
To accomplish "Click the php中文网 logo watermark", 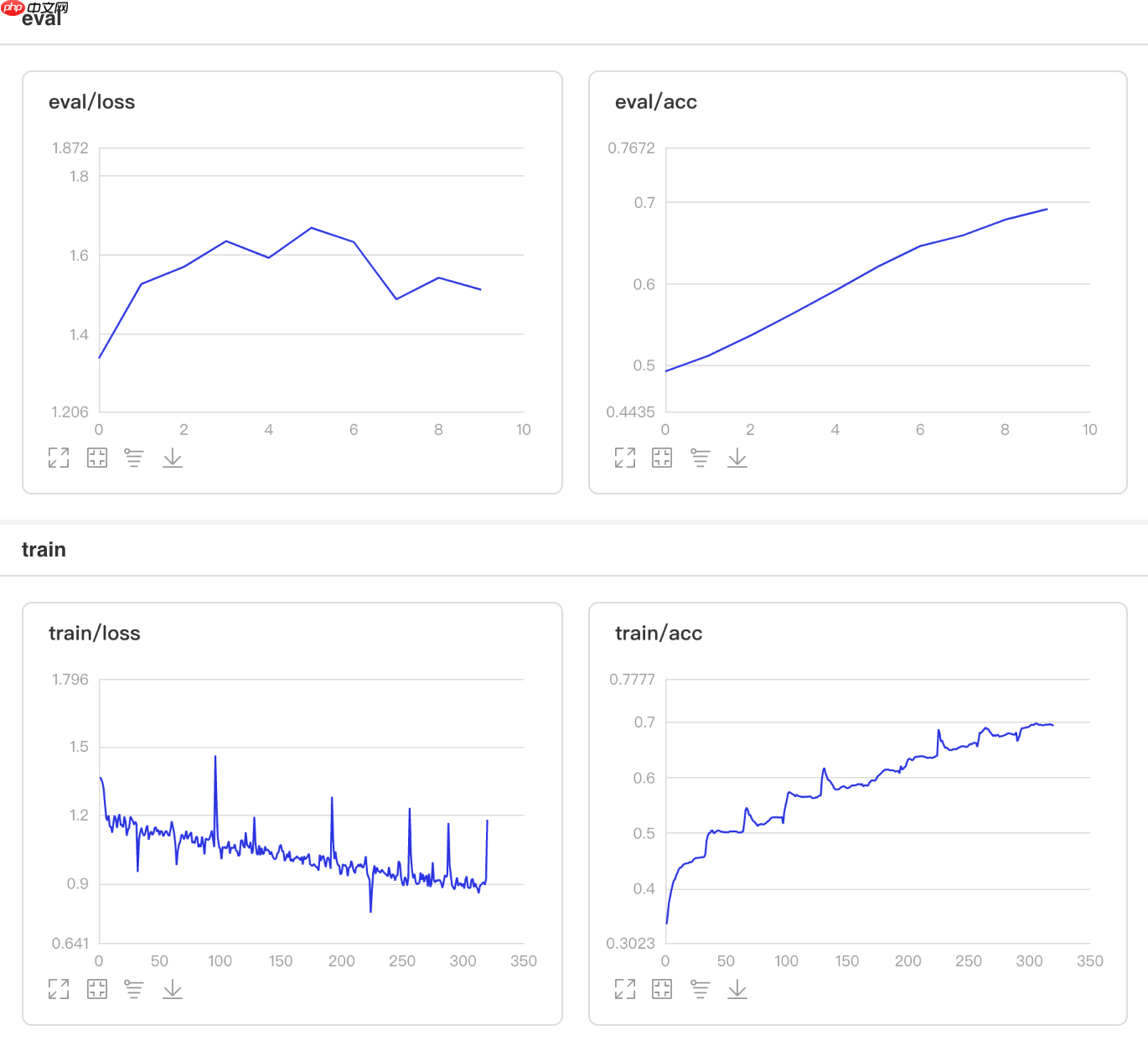I will [x=35, y=8].
